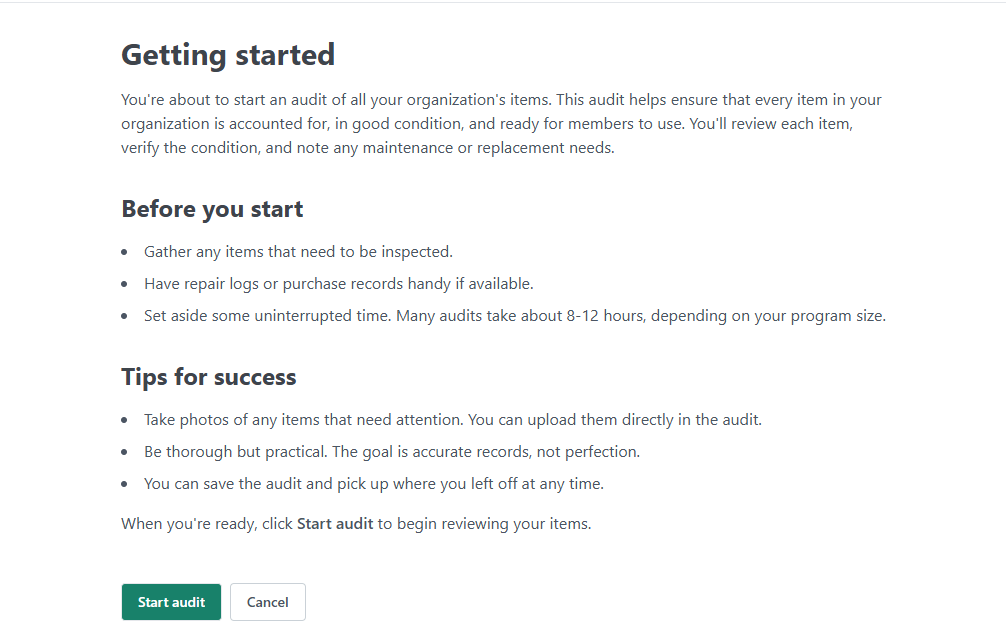Click the bullet dot beside 'Set aside some'
The height and width of the screenshot is (644, 1006).
(x=125, y=317)
